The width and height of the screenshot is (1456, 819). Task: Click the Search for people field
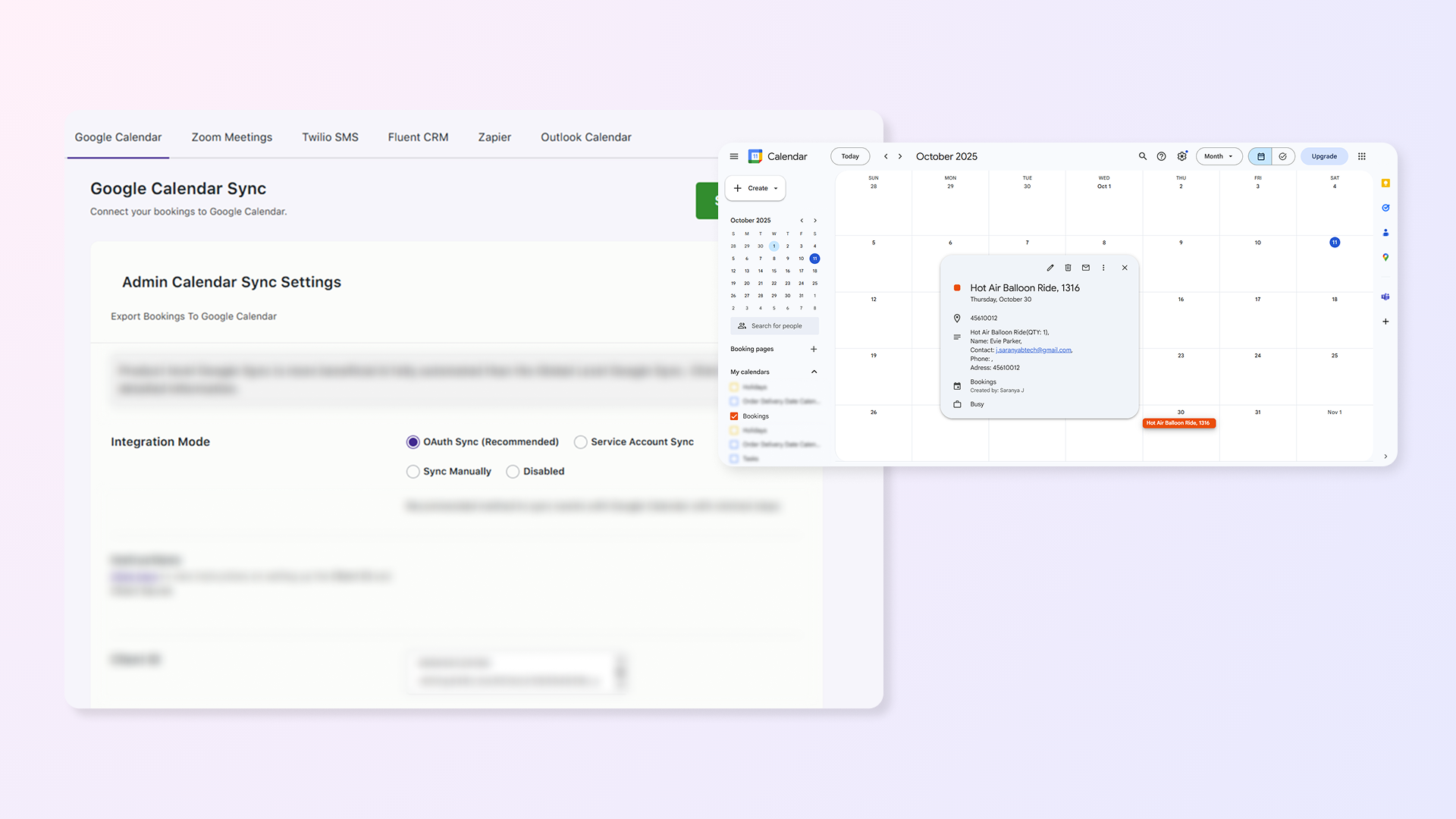[775, 326]
